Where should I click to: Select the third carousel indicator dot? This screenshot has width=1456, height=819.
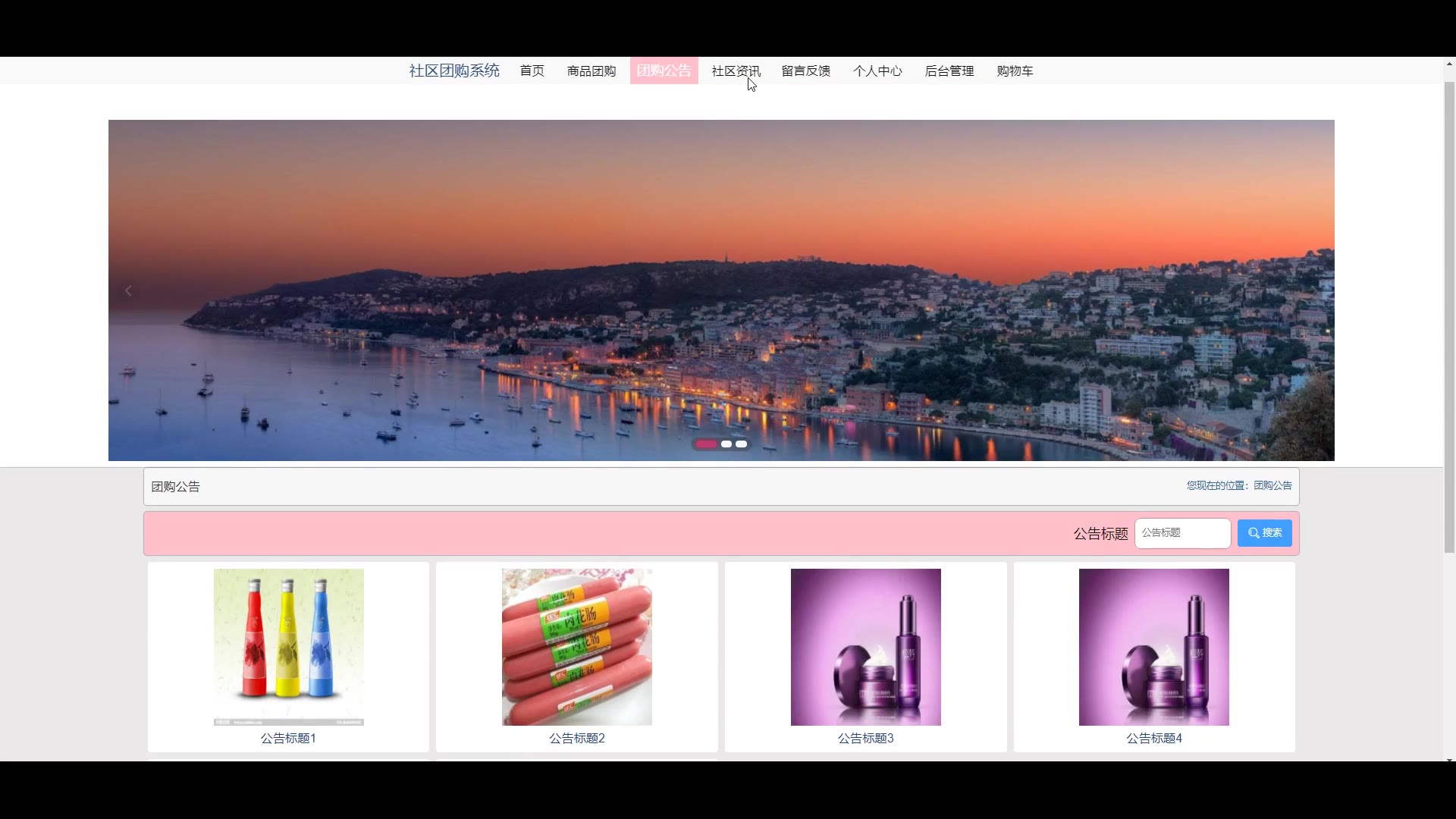(x=742, y=444)
